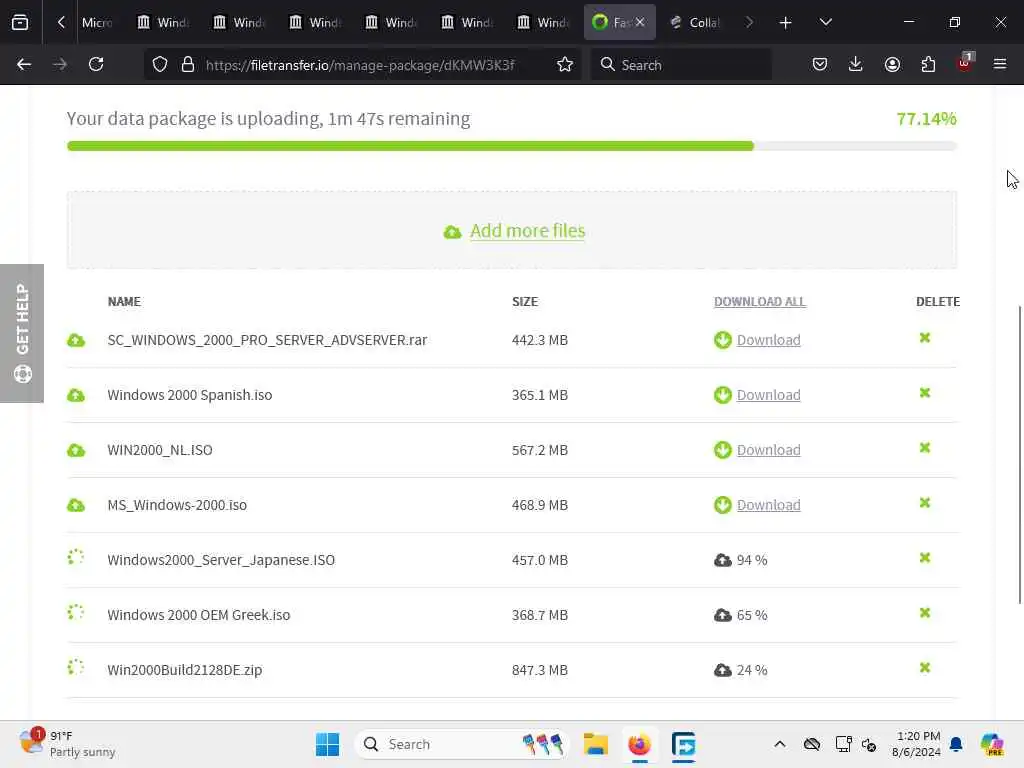Click the Add more files link
The image size is (1024, 768).
pyautogui.click(x=528, y=231)
